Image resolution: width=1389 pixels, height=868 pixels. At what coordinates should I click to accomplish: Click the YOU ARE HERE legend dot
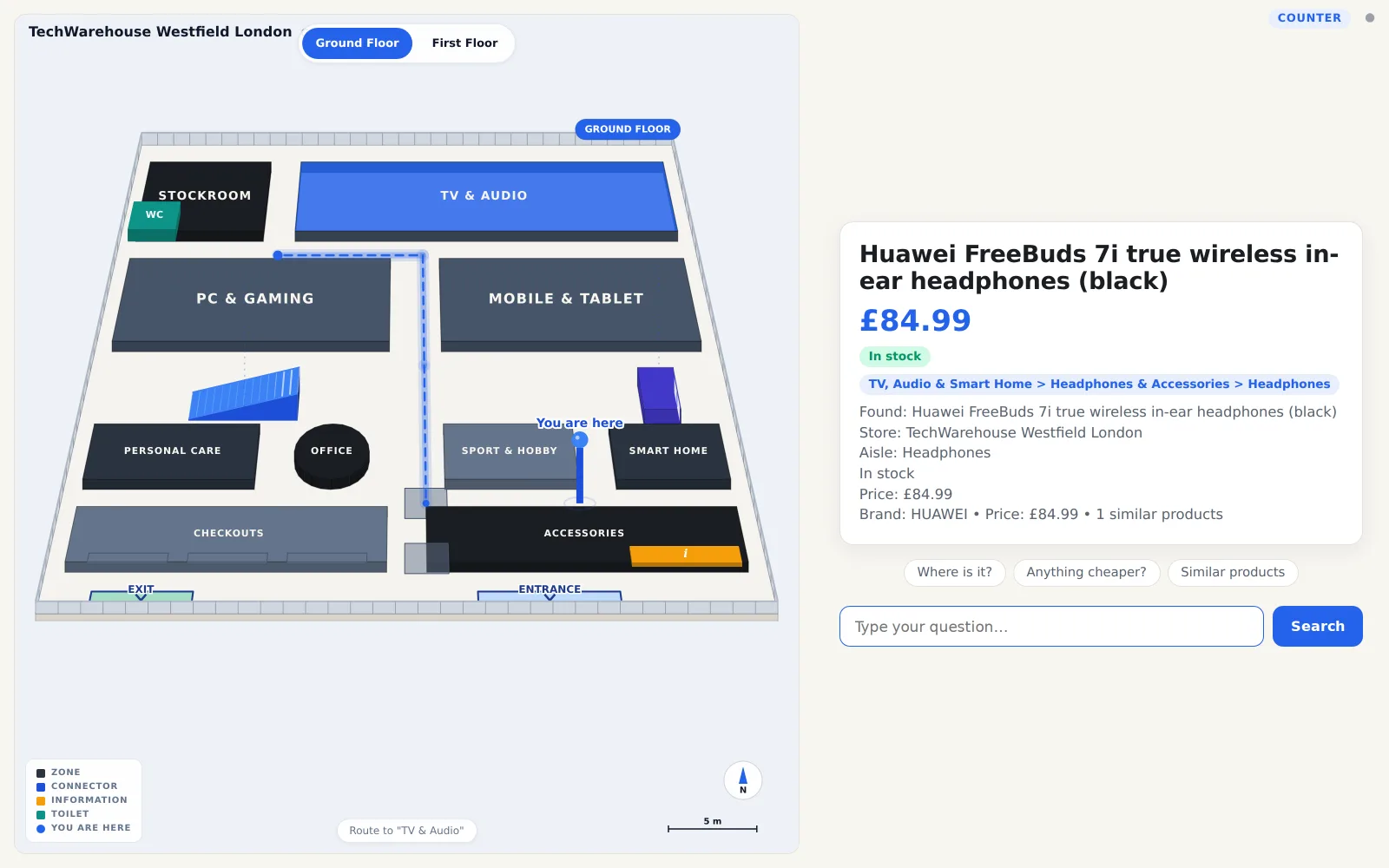tap(41, 829)
